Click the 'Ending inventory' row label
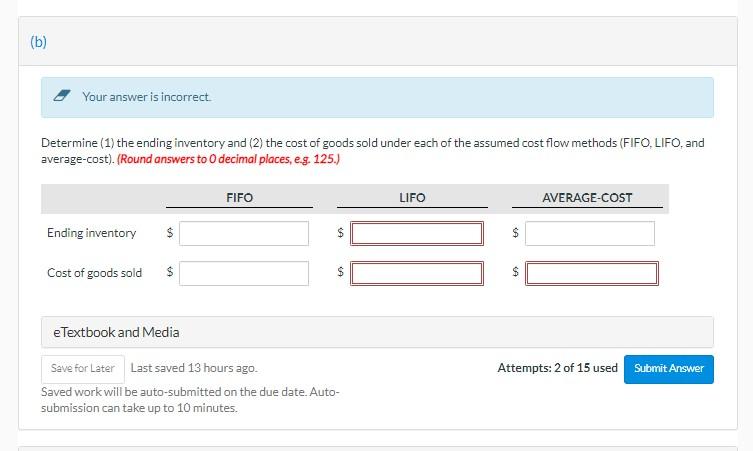 click(x=91, y=233)
